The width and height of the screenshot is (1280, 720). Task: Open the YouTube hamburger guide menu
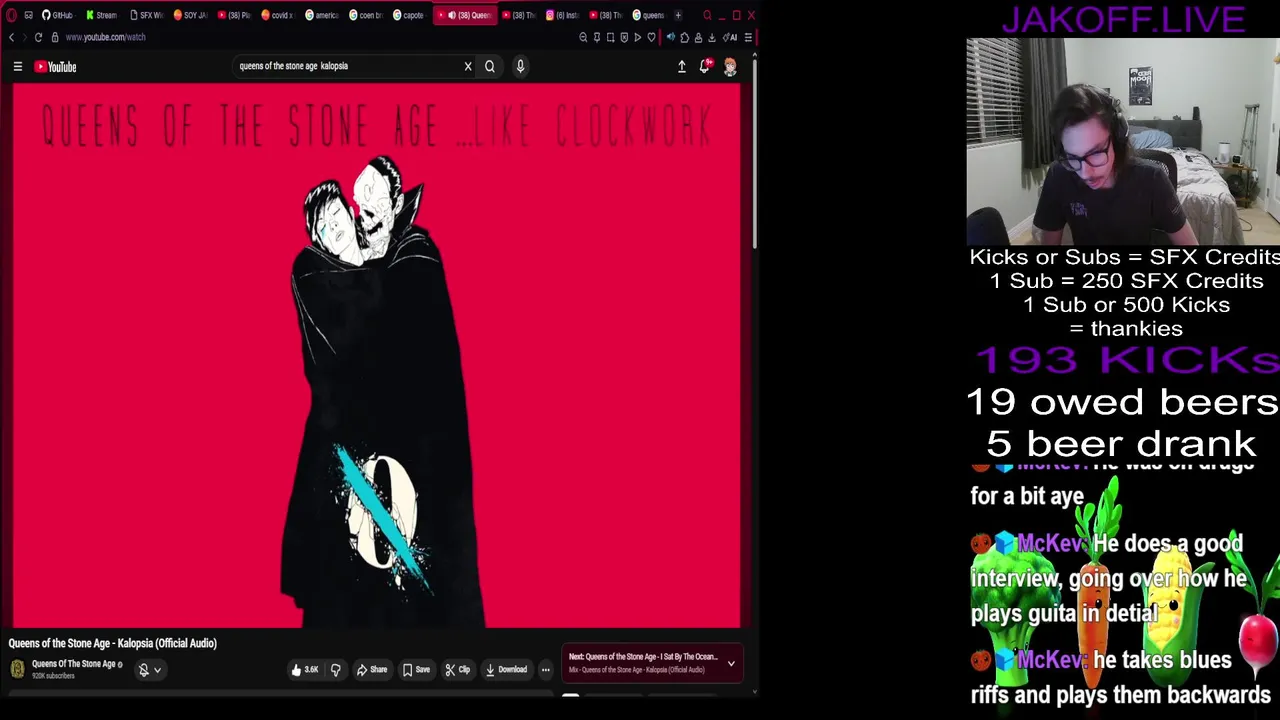17,67
